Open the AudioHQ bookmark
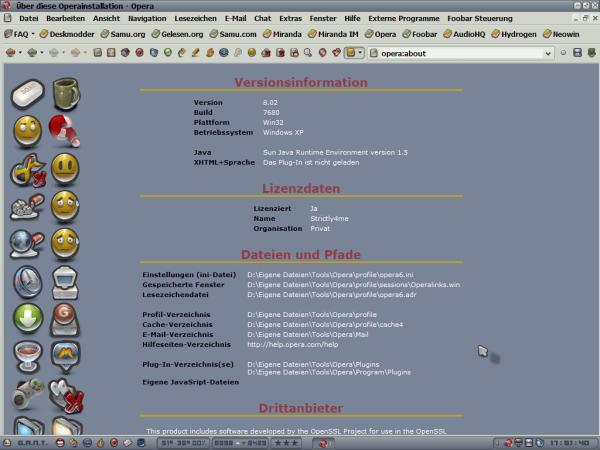This screenshot has height=450, width=600. [x=464, y=34]
